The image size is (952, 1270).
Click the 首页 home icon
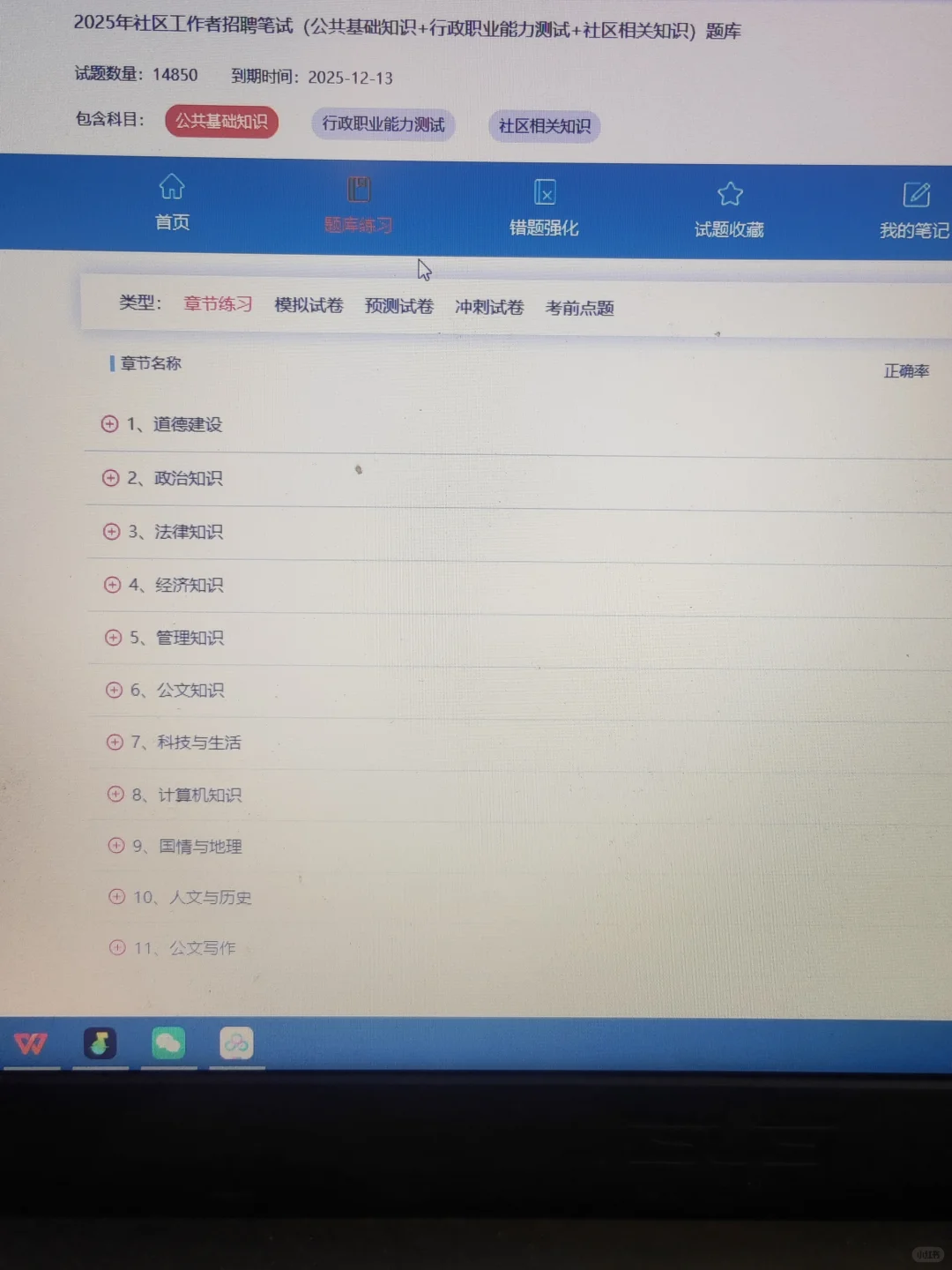coord(171,187)
